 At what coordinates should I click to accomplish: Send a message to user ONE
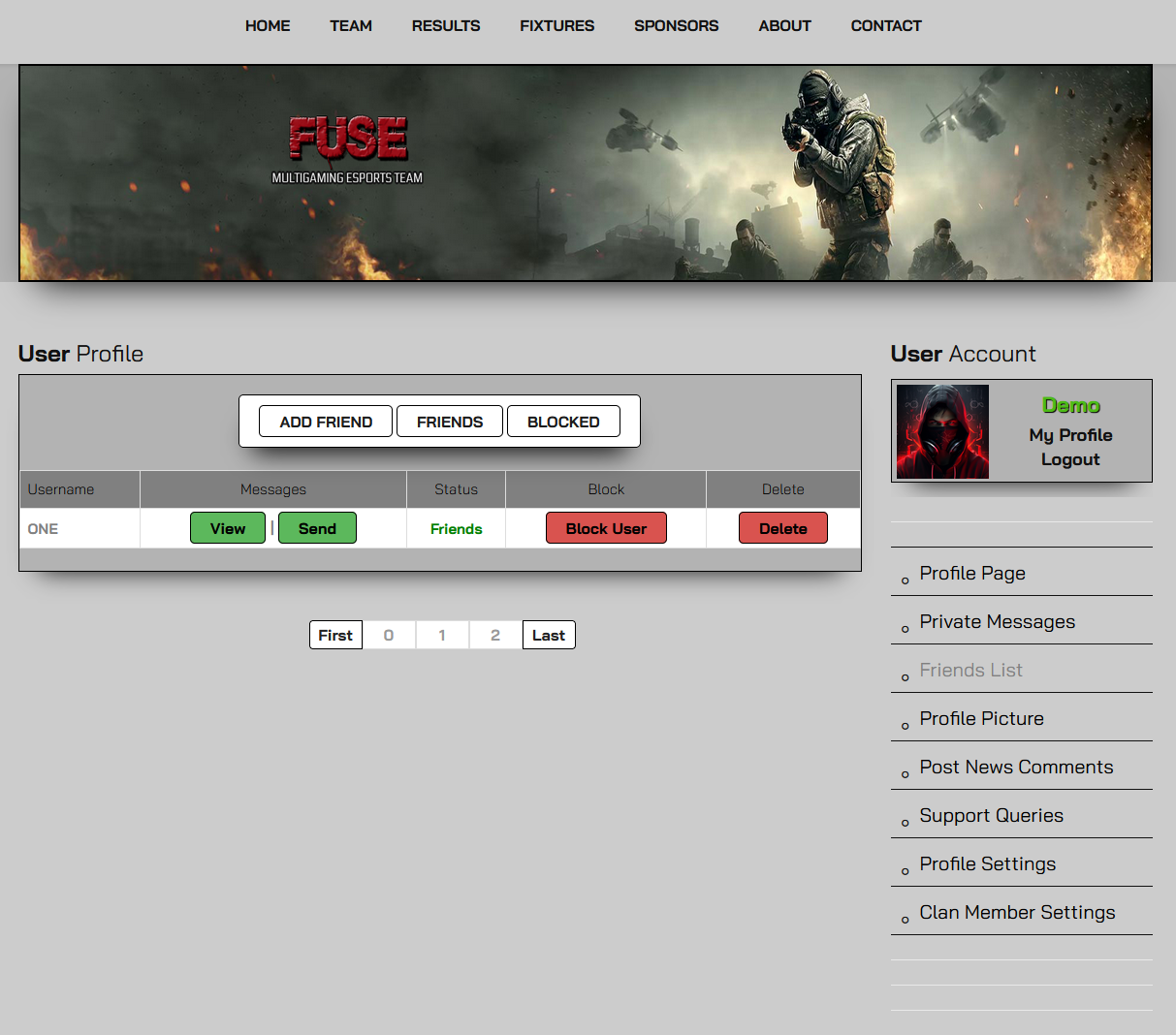[x=317, y=528]
